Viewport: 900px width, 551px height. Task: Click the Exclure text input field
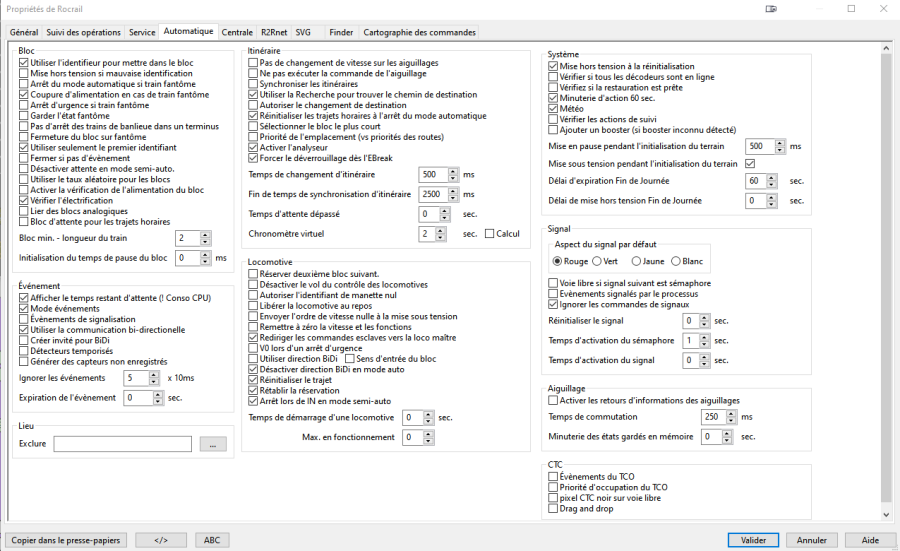click(122, 444)
